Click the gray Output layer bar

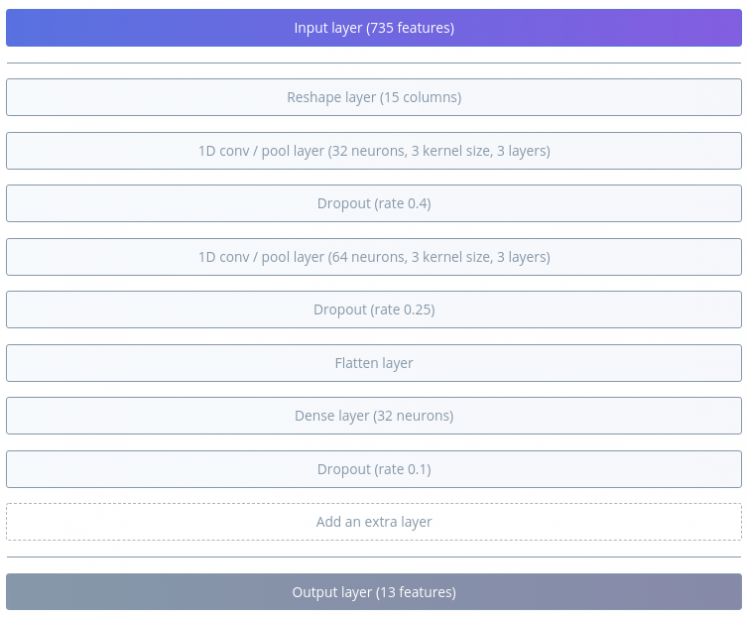pyautogui.click(x=600, y=592)
